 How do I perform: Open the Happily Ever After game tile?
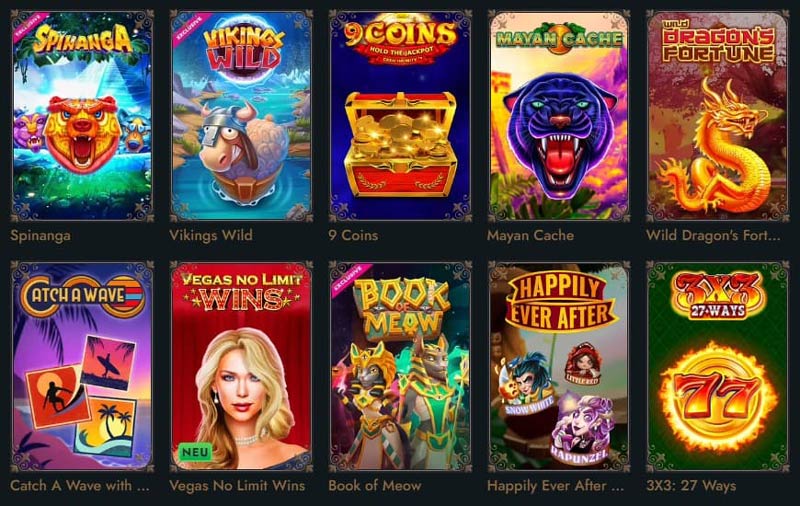click(559, 366)
